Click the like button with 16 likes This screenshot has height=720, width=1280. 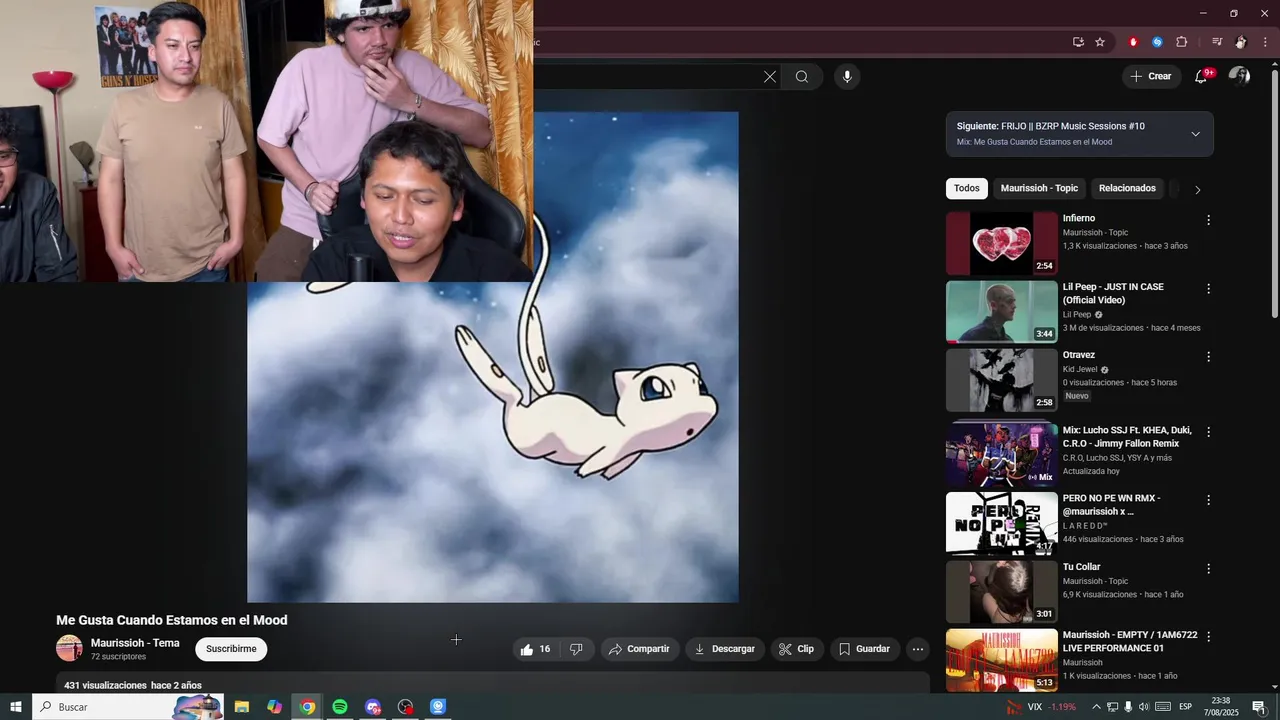[536, 649]
